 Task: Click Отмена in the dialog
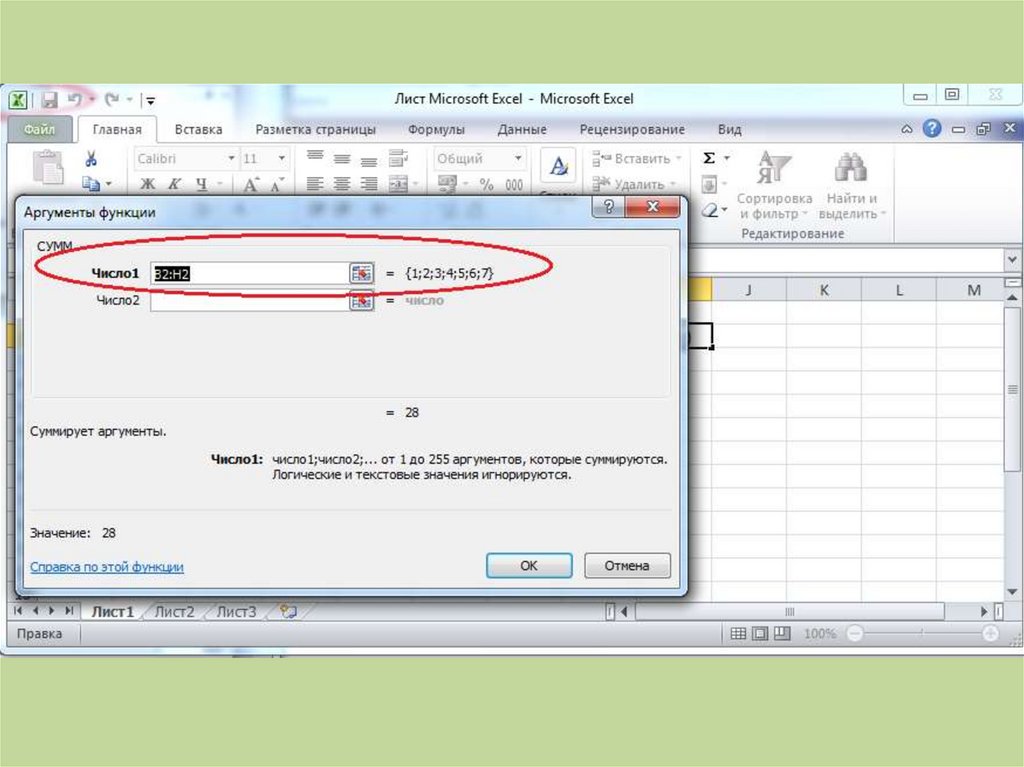[x=627, y=566]
